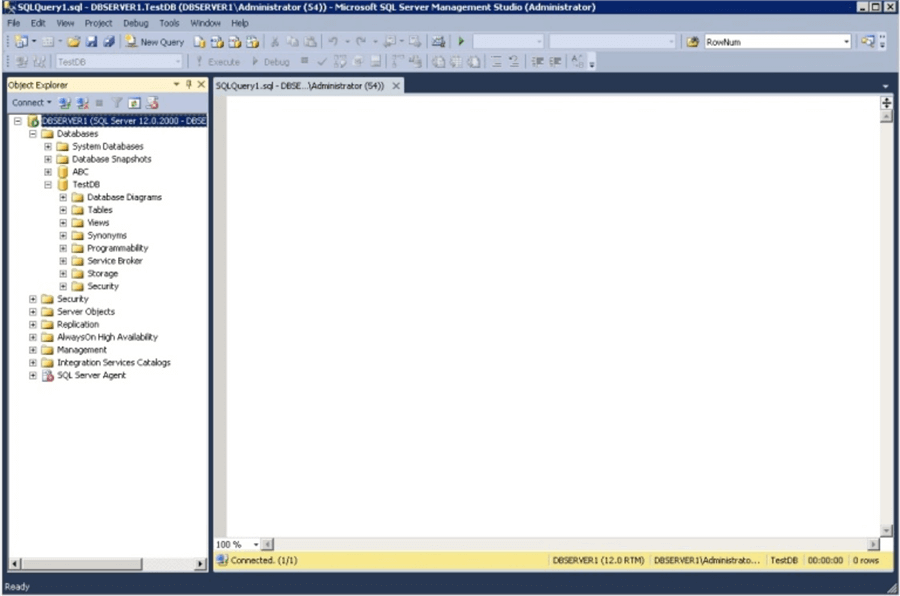Open the Help menu

tap(240, 23)
